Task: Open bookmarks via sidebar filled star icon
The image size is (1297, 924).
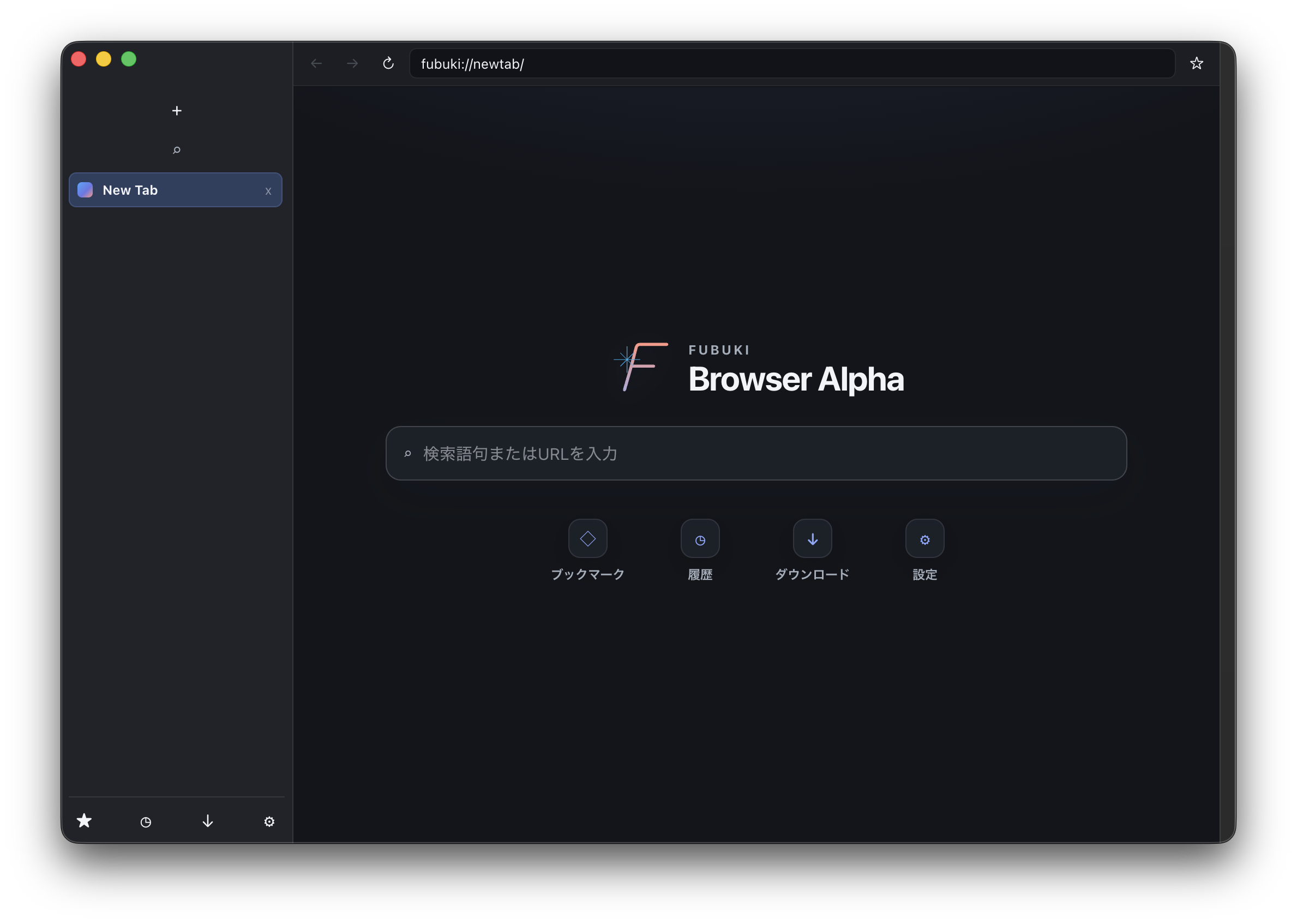Action: (x=84, y=820)
